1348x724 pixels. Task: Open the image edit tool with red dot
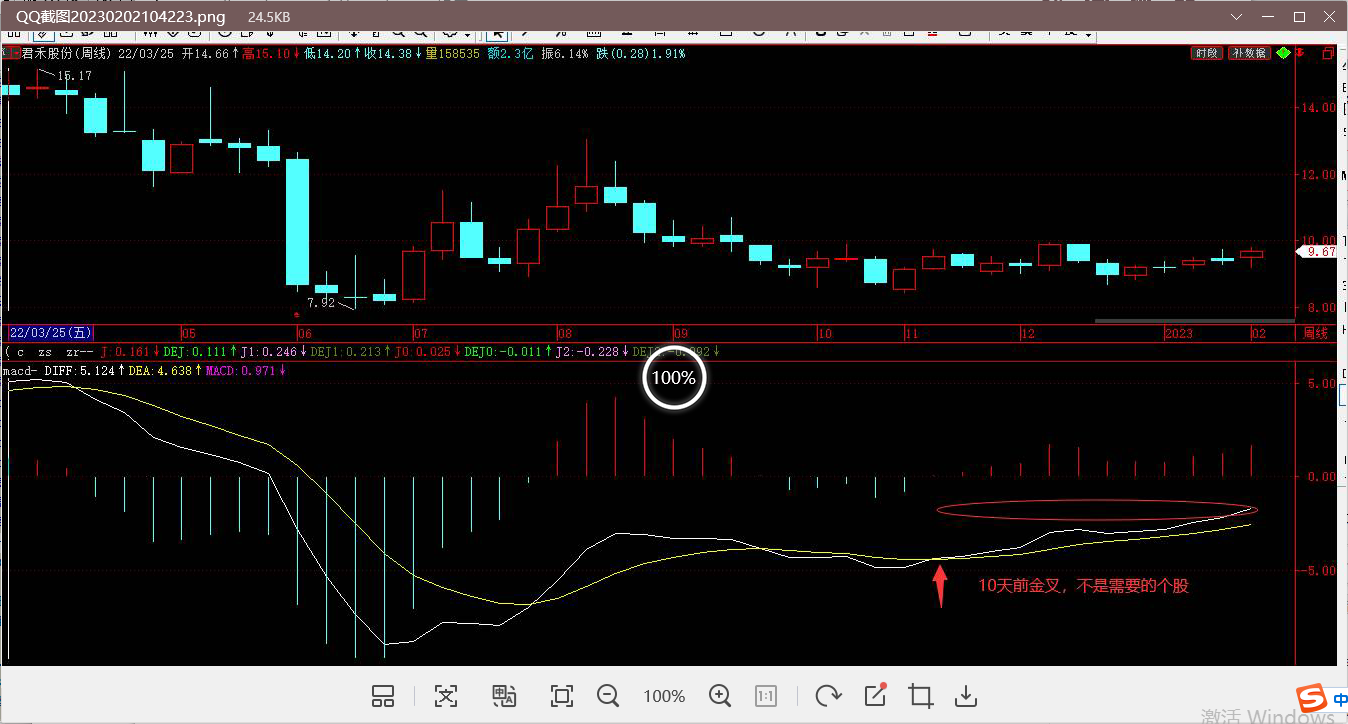[875, 696]
